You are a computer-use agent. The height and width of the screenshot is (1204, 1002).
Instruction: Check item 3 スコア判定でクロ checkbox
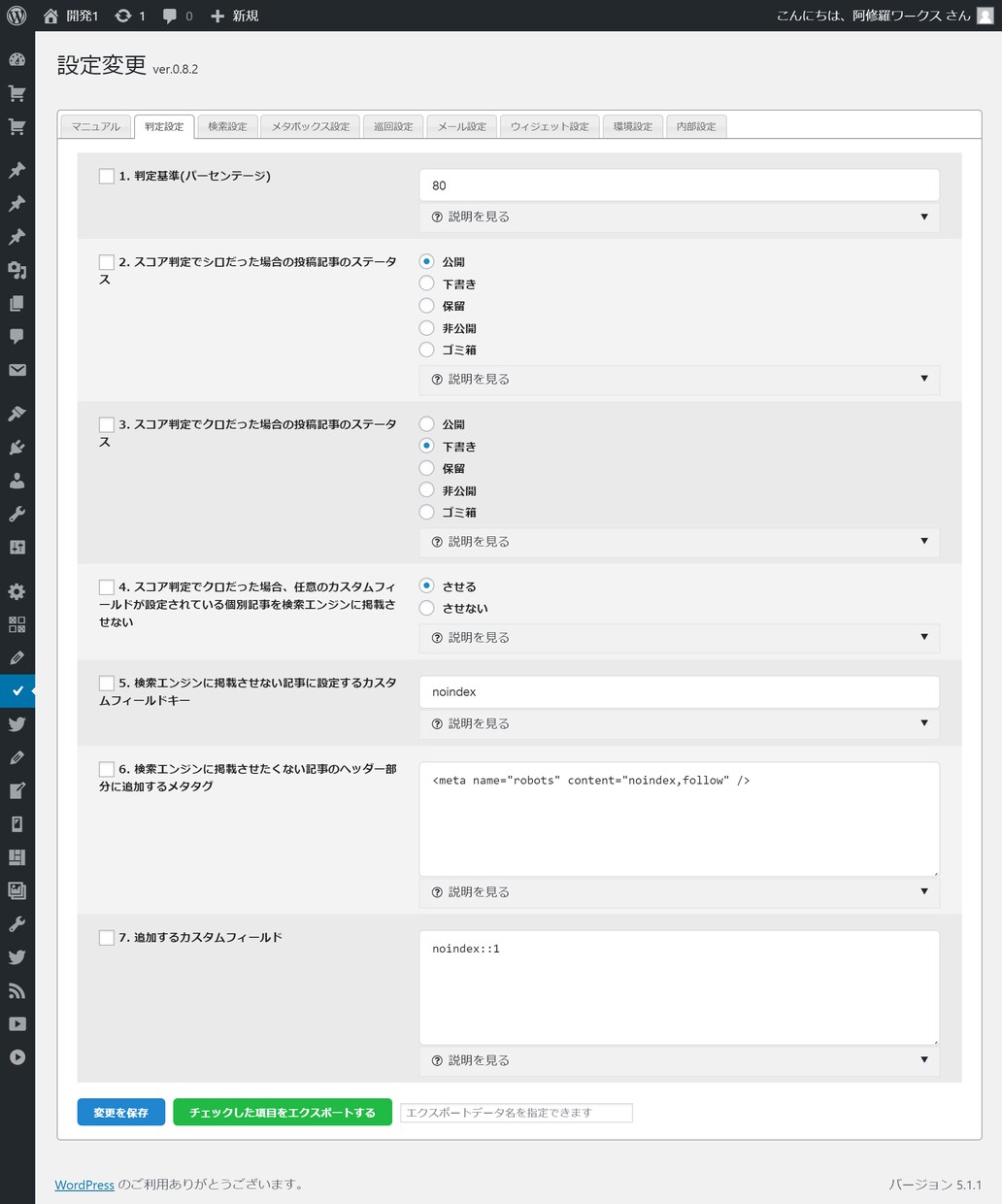click(107, 424)
